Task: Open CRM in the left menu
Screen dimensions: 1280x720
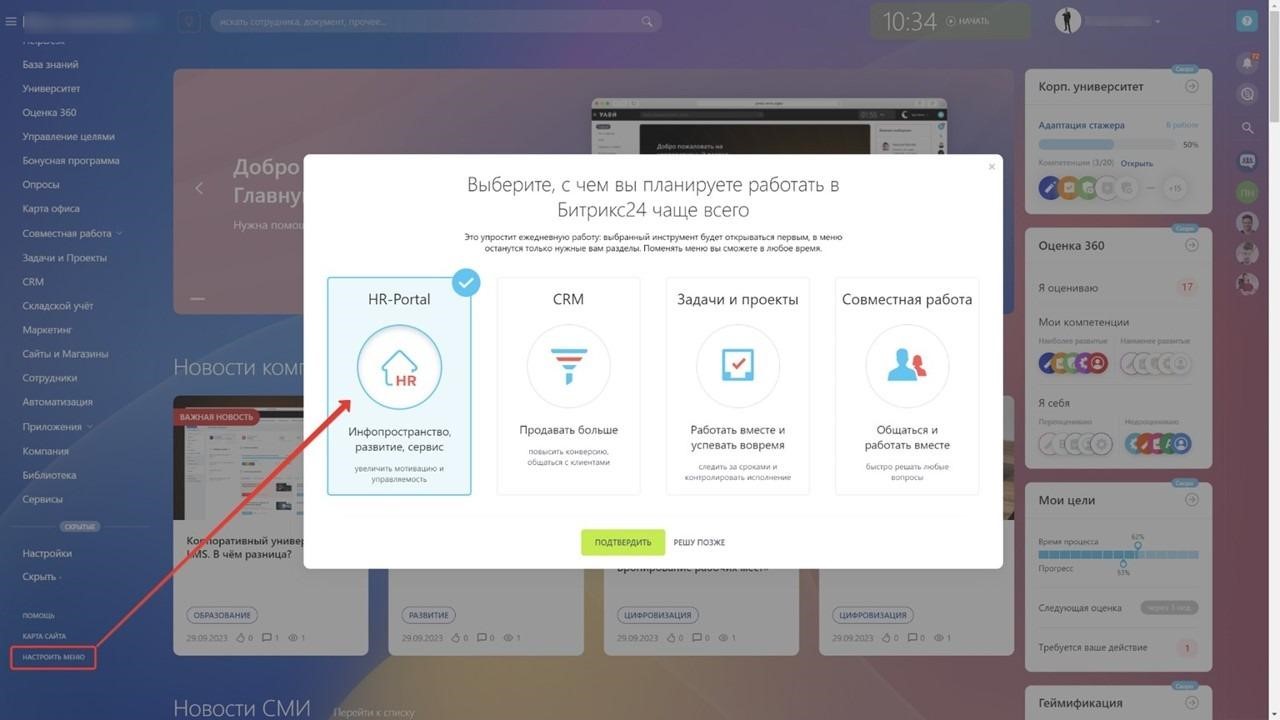Action: [x=33, y=281]
